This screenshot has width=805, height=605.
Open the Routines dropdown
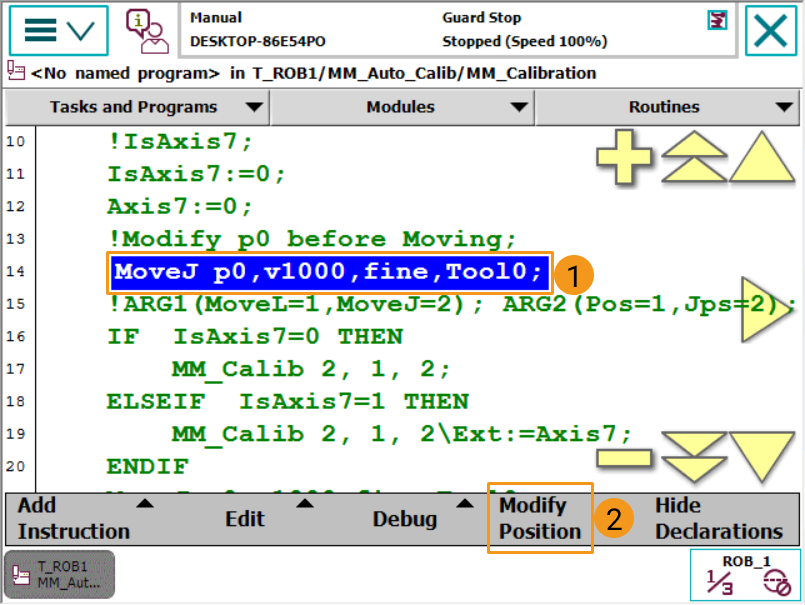click(x=667, y=107)
